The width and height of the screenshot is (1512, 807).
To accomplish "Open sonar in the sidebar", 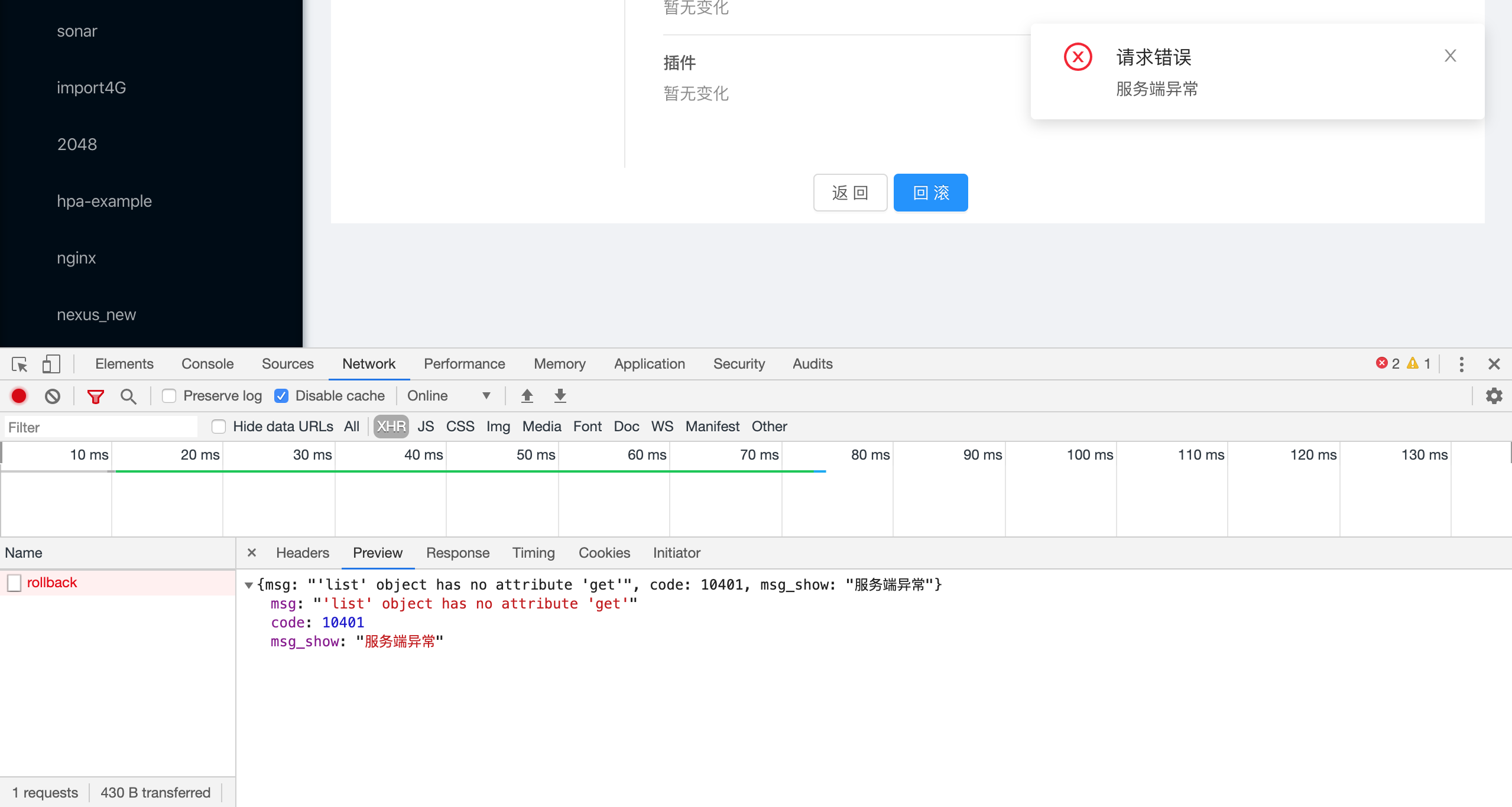I will click(77, 31).
